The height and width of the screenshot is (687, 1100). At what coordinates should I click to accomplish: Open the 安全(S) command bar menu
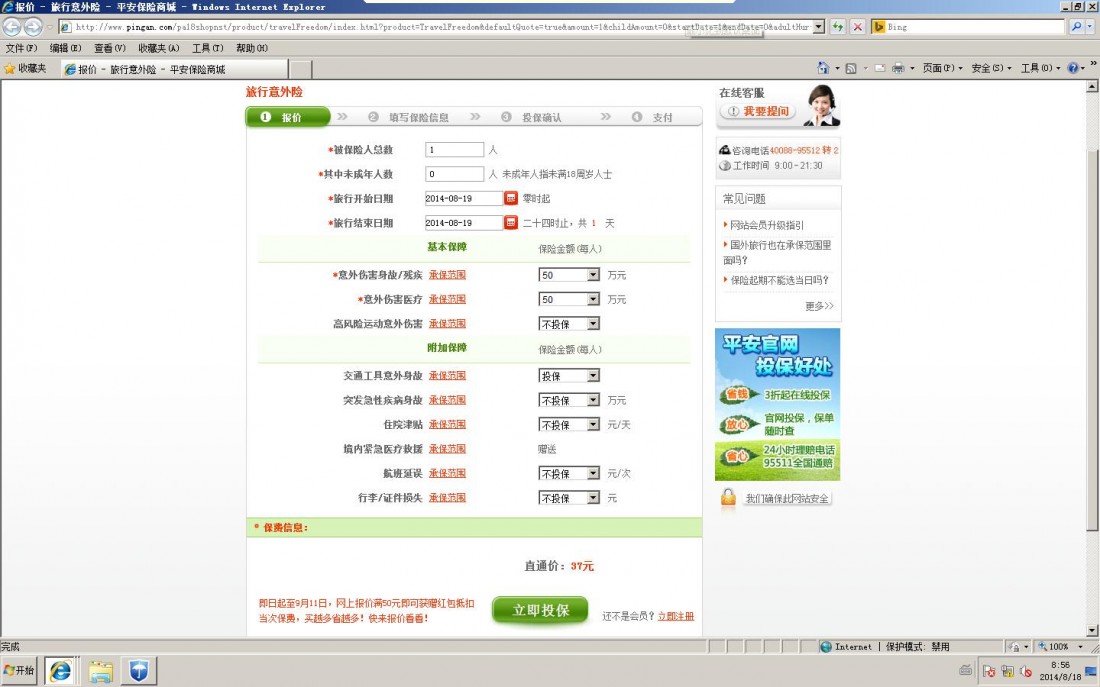tap(991, 68)
